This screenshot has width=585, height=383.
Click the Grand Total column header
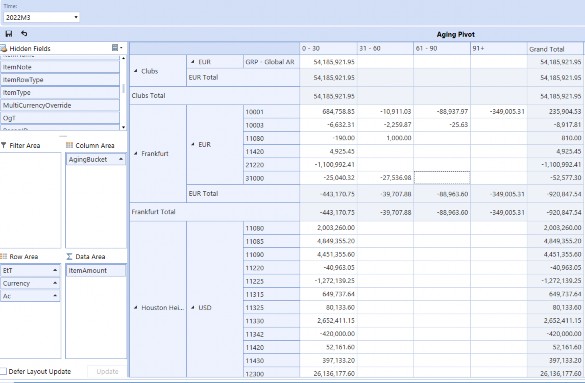(x=556, y=48)
